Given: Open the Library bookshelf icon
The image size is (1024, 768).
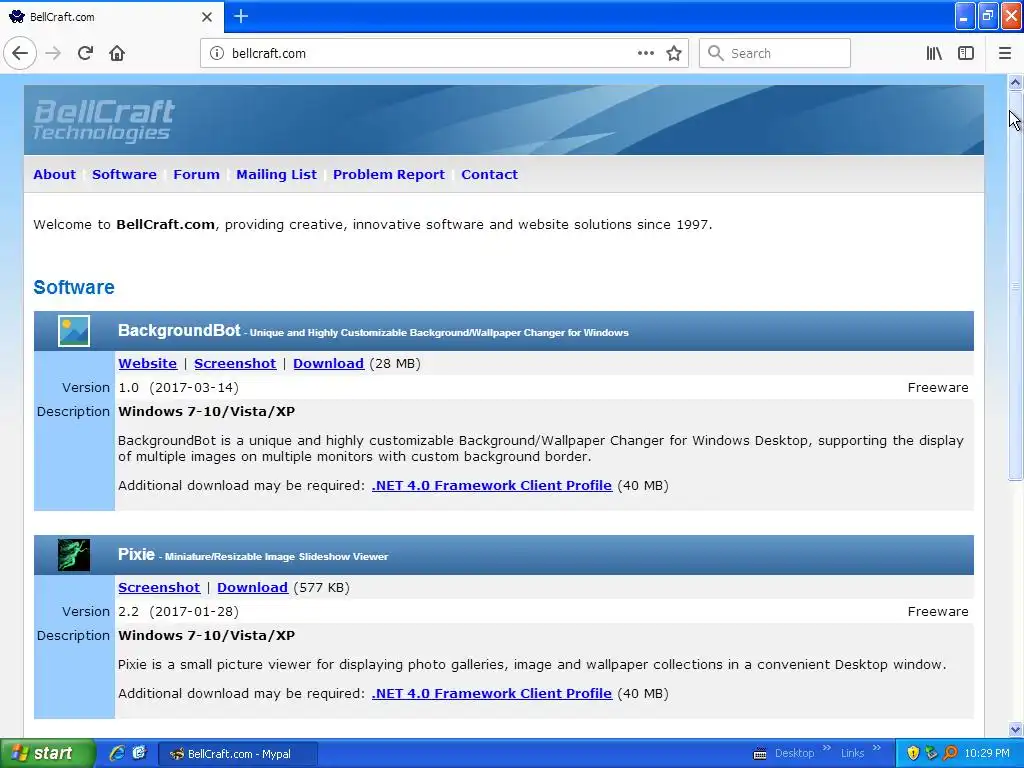Looking at the screenshot, I should click(x=934, y=53).
